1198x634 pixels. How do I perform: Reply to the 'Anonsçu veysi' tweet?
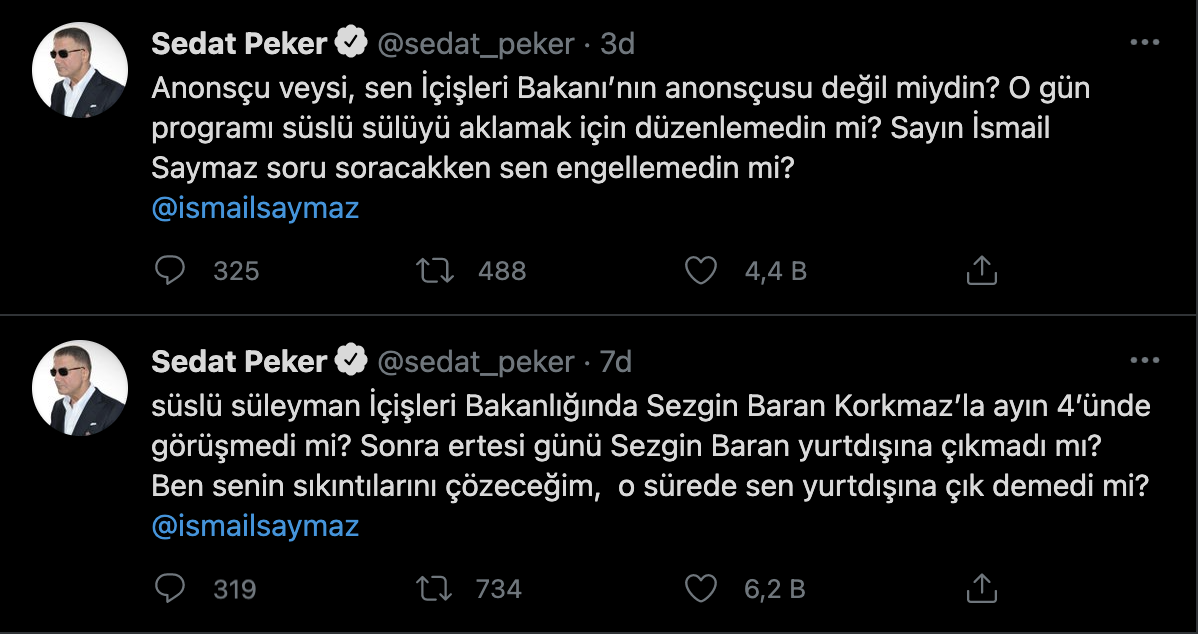pos(171,270)
